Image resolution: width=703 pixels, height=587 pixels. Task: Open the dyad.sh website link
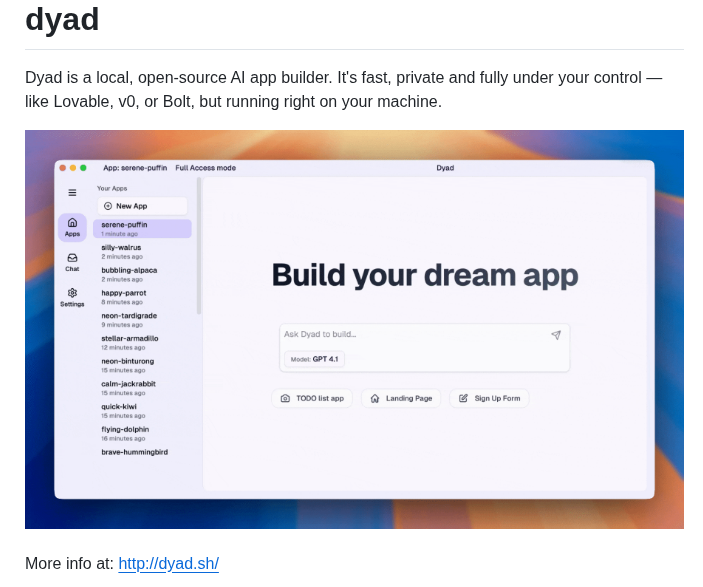click(169, 563)
